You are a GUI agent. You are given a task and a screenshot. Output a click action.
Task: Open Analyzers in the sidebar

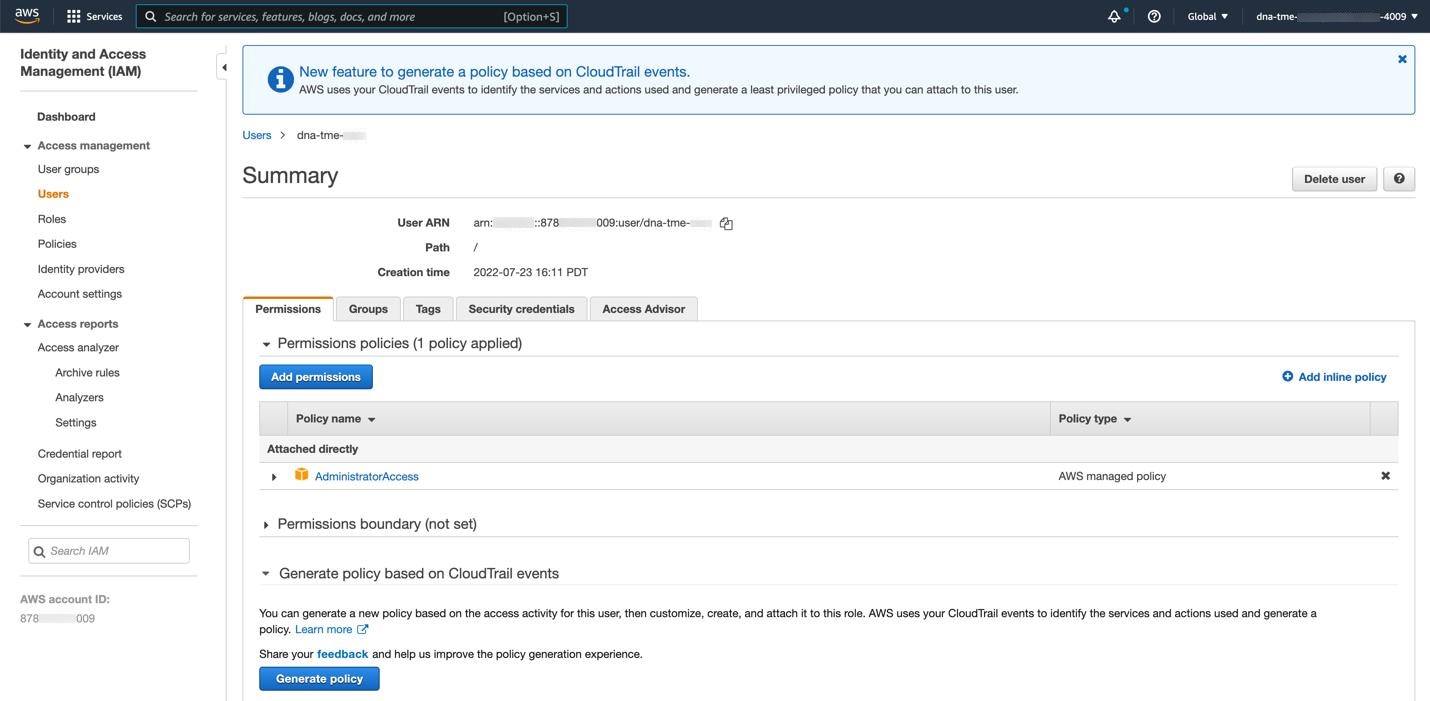pyautogui.click(x=79, y=398)
